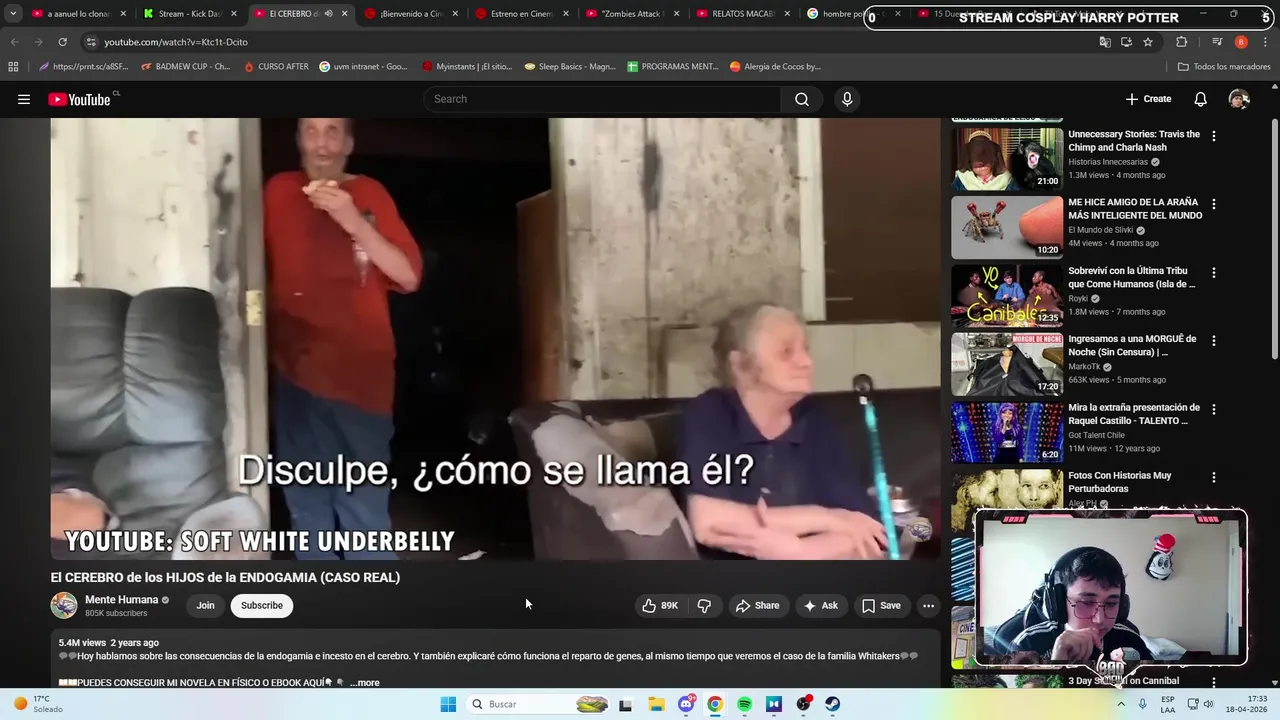Reload the page in Chrome
Screen dimensions: 1280x720
pyautogui.click(x=62, y=42)
